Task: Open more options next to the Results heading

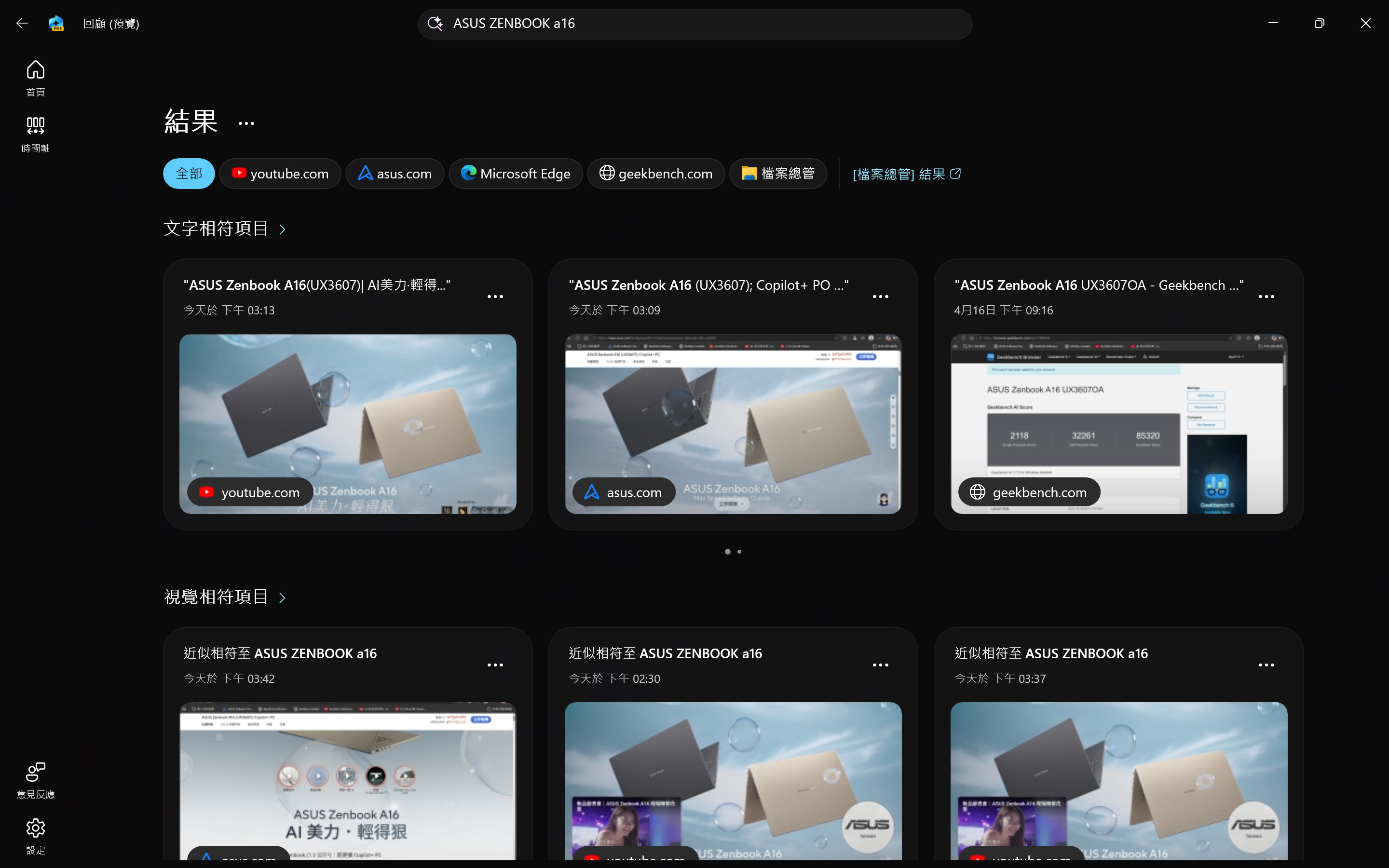Action: (x=246, y=123)
